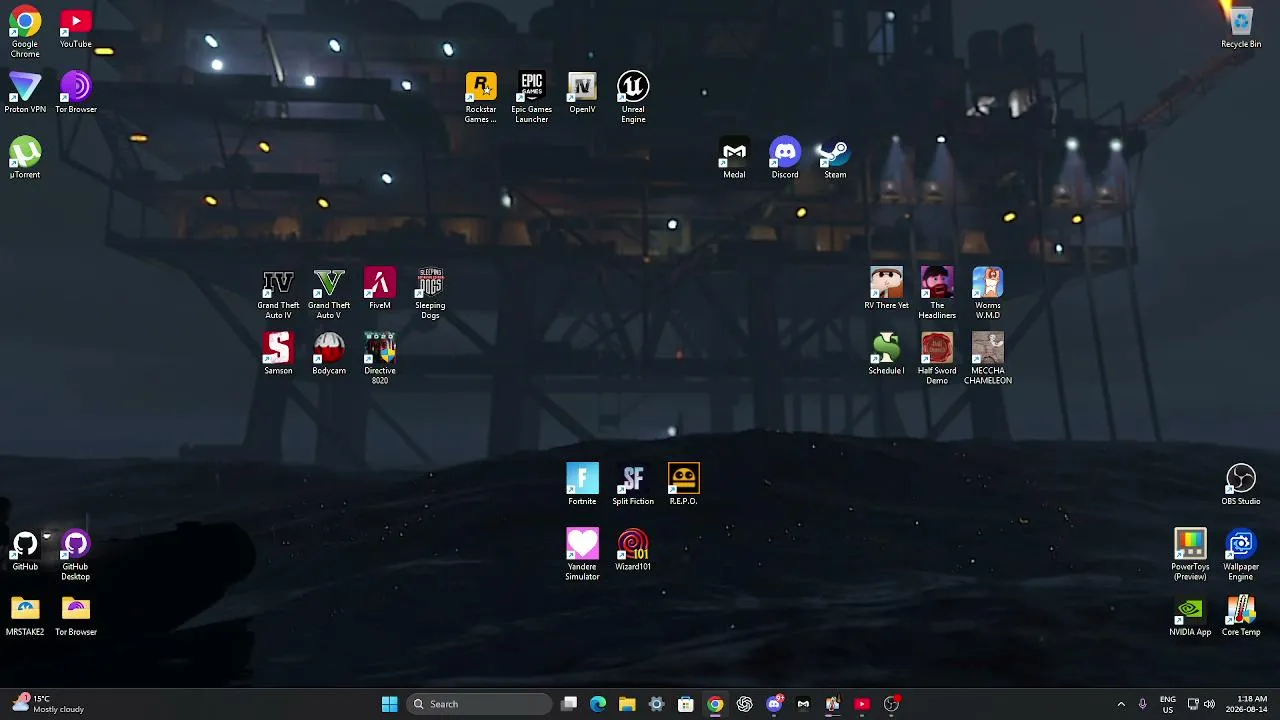Open the weather widget showing 15°C
This screenshot has width=1280, height=720.
[48, 704]
